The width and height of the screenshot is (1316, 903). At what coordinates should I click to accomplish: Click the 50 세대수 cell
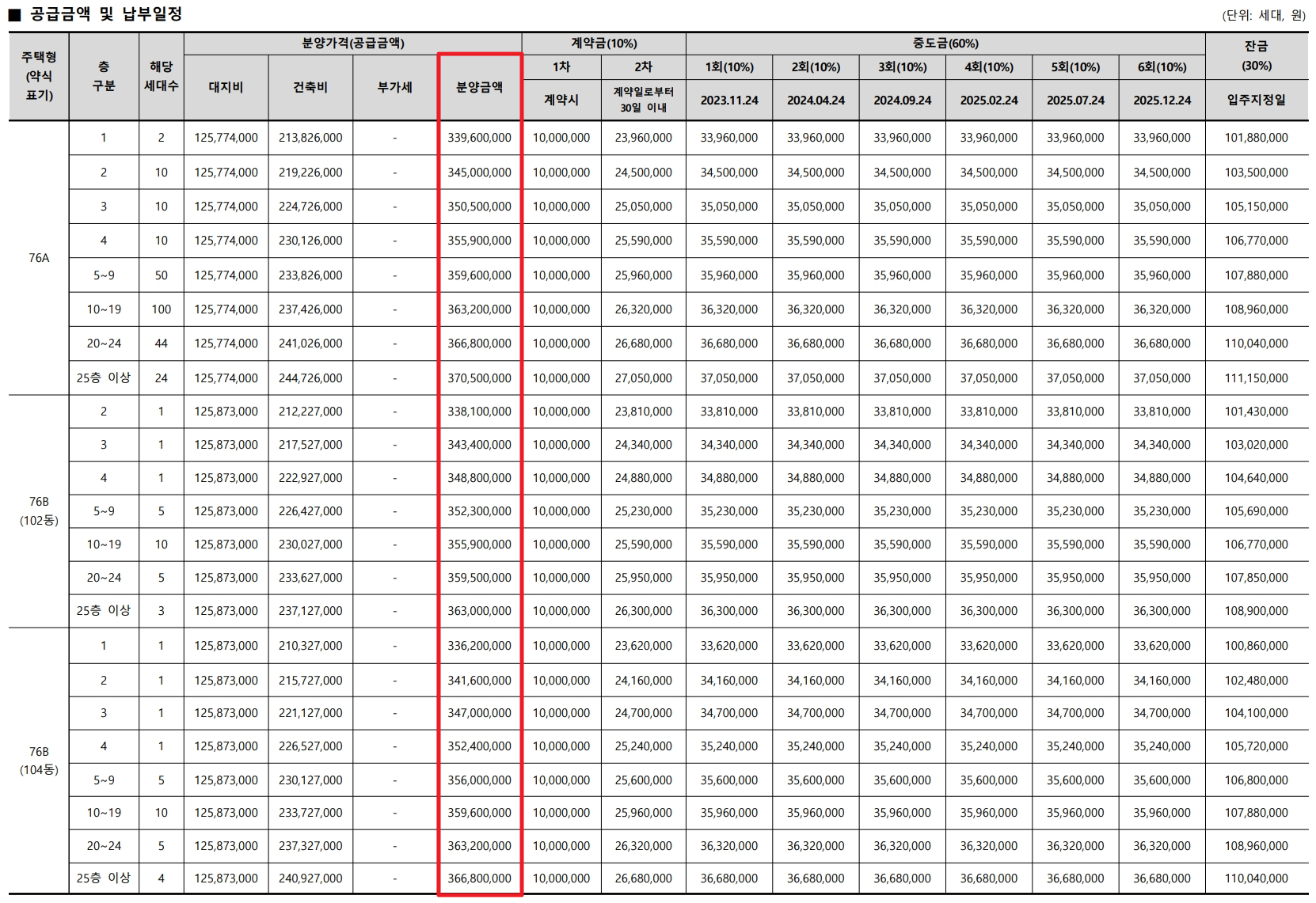point(162,275)
